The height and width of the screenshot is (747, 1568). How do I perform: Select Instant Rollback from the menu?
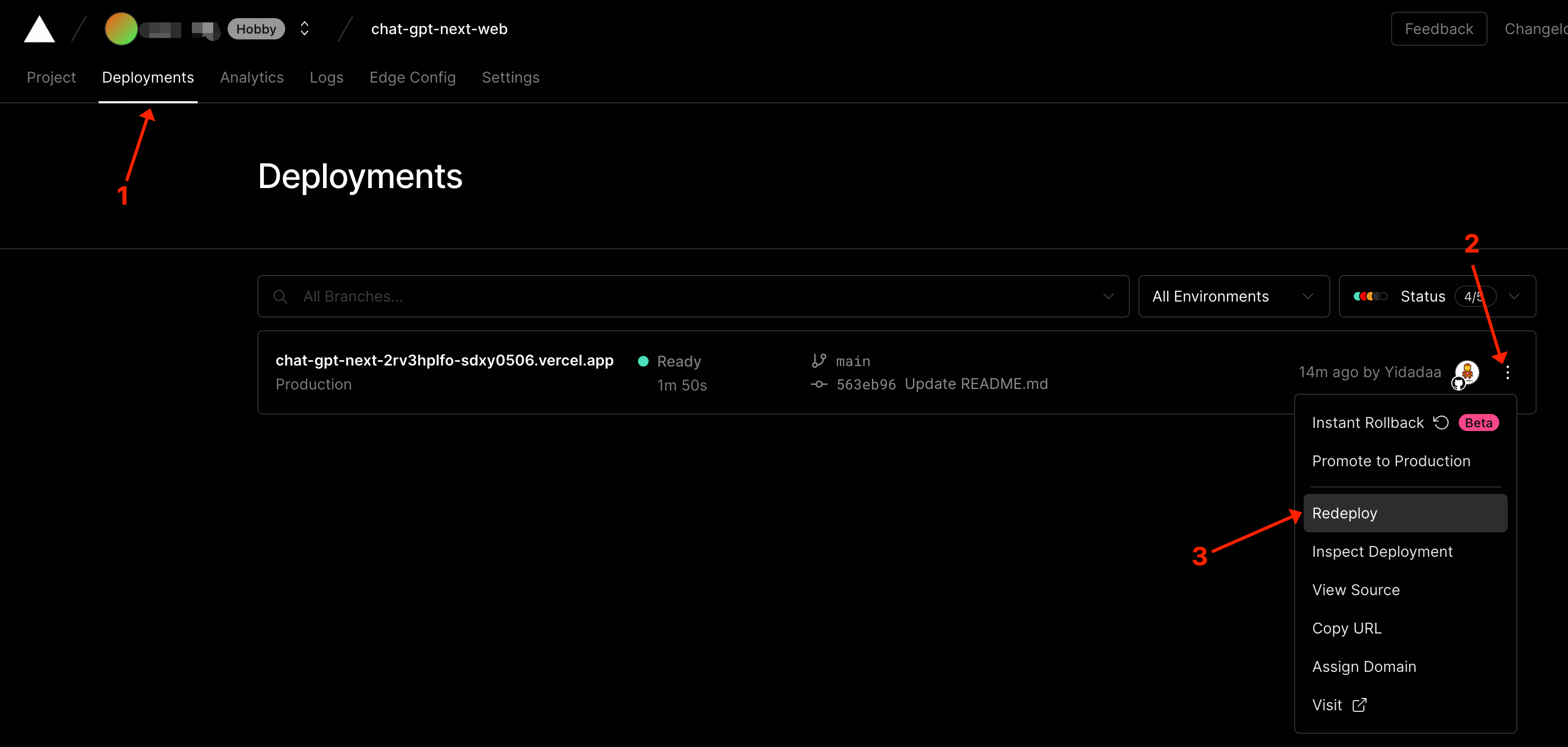1405,423
